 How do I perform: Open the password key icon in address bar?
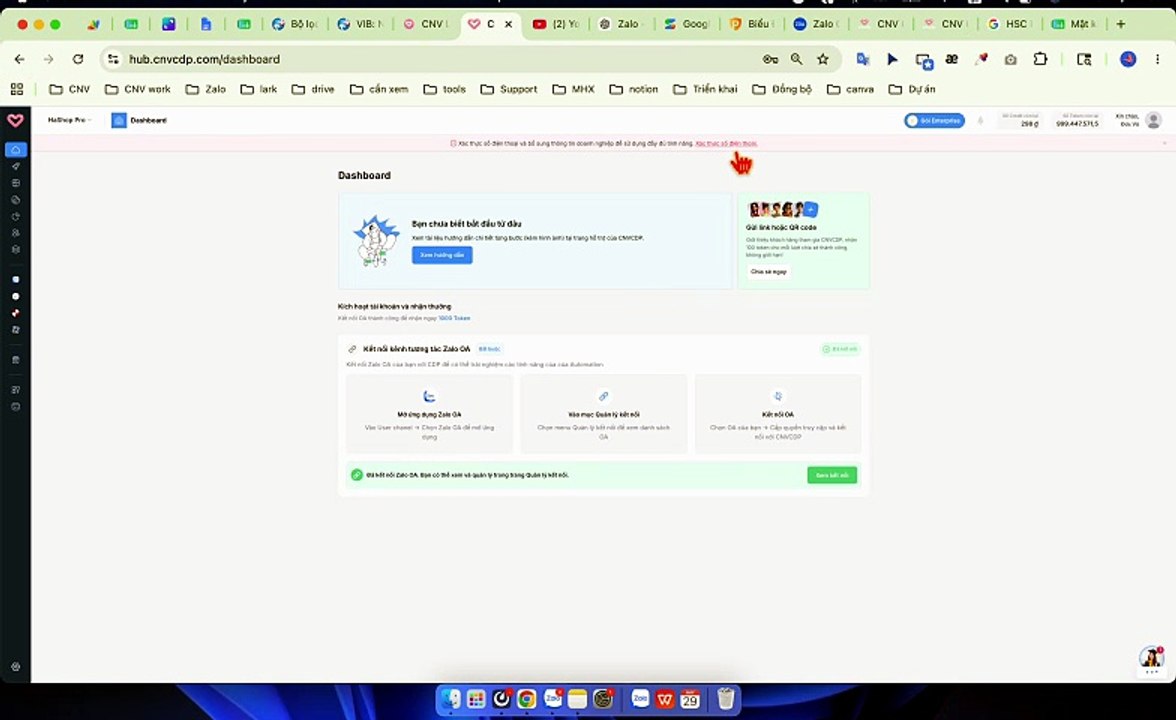770,58
